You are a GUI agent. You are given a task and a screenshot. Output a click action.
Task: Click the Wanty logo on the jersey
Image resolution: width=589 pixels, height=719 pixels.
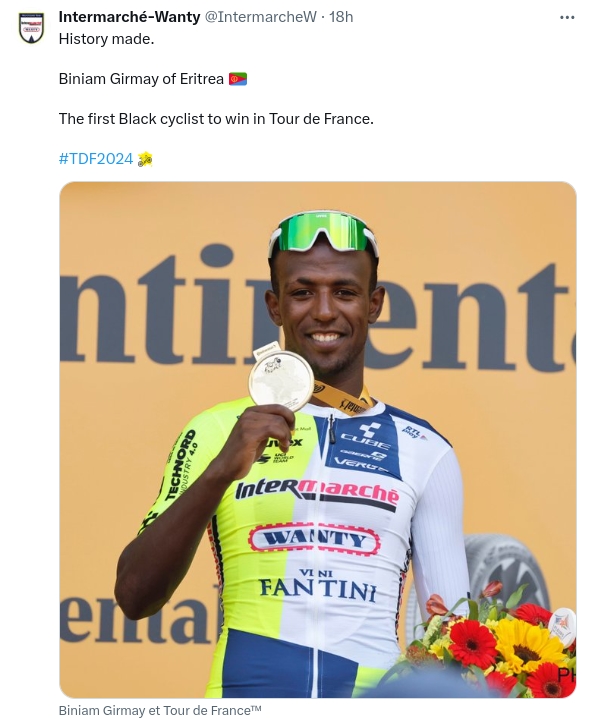coord(314,538)
